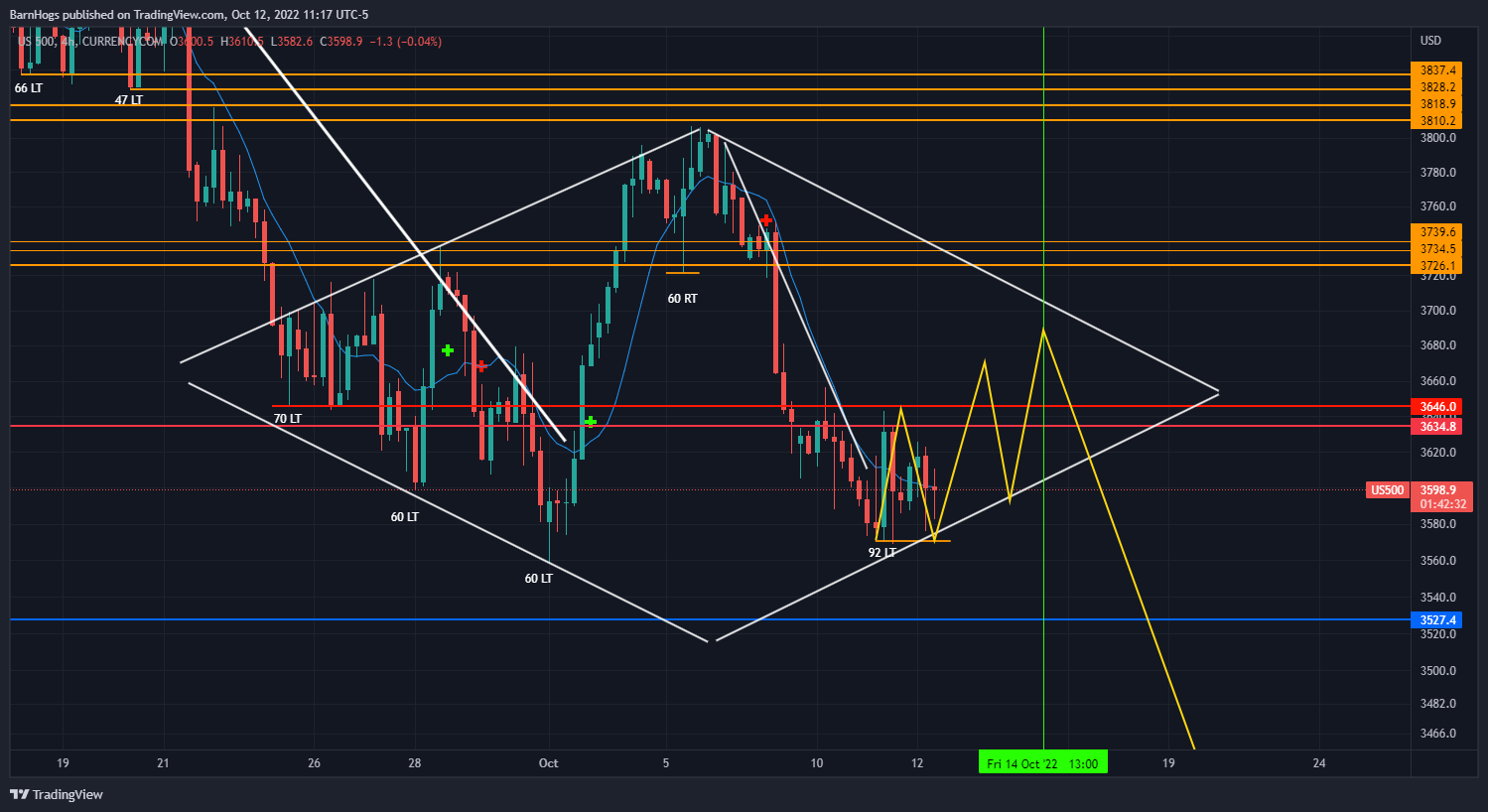Click the 3482.0 axis price value
This screenshot has height=812, width=1488.
pos(1438,704)
